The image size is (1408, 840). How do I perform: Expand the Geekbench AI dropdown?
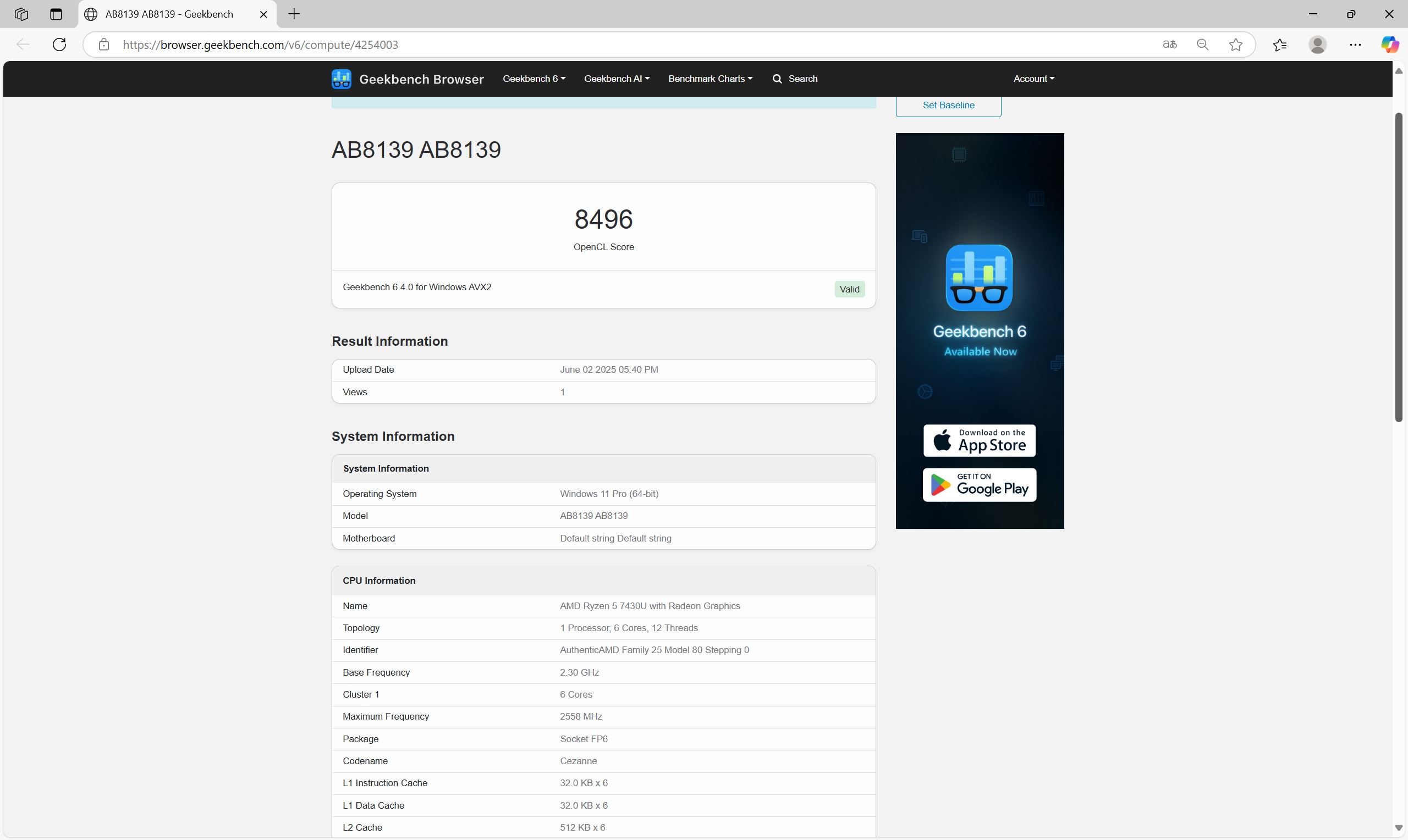[617, 79]
